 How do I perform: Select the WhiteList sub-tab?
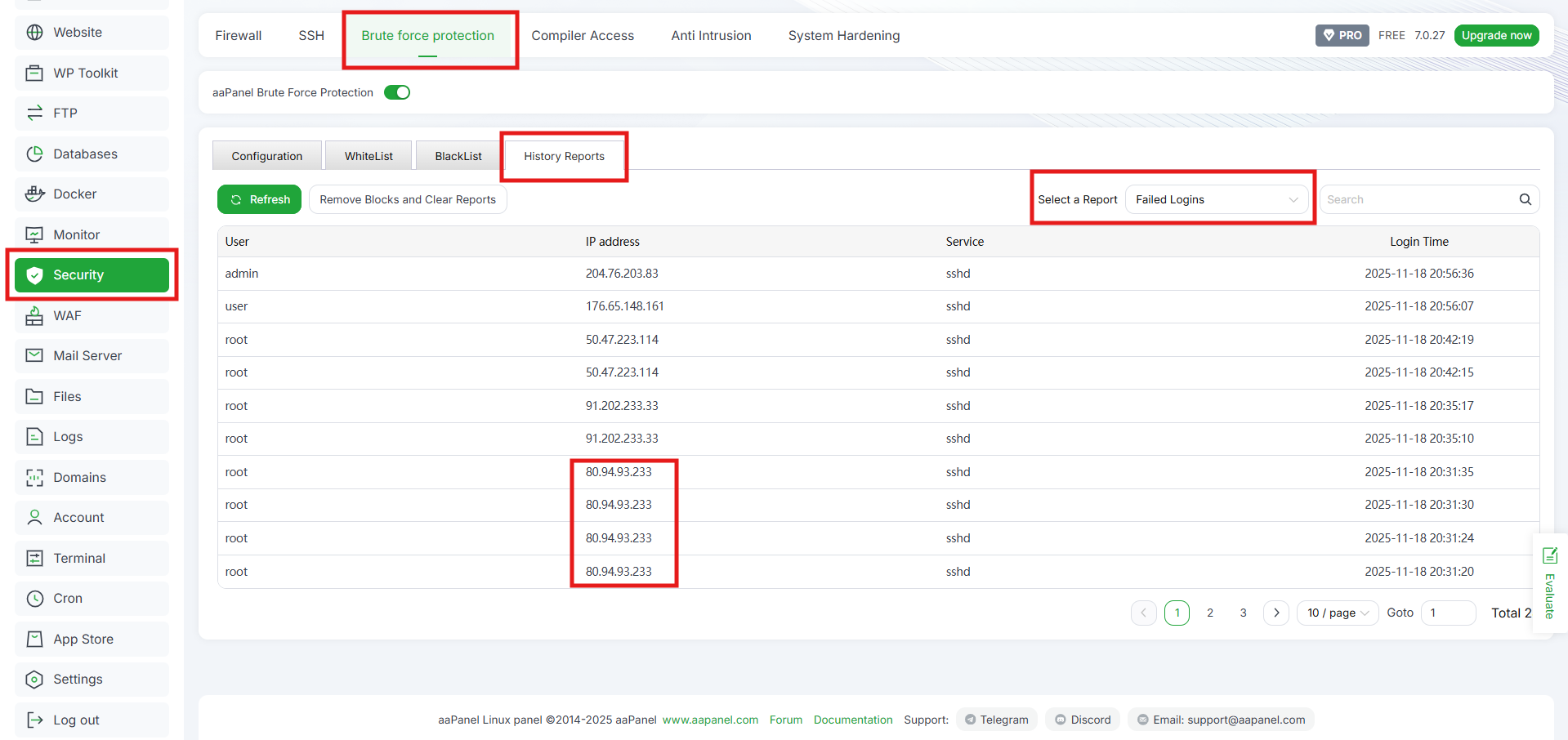[x=369, y=155]
